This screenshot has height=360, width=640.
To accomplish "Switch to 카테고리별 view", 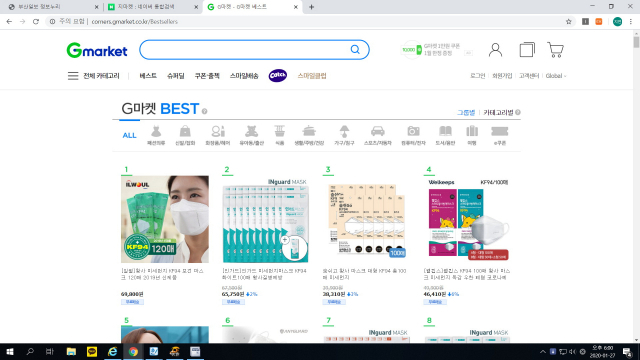I will pyautogui.click(x=498, y=112).
